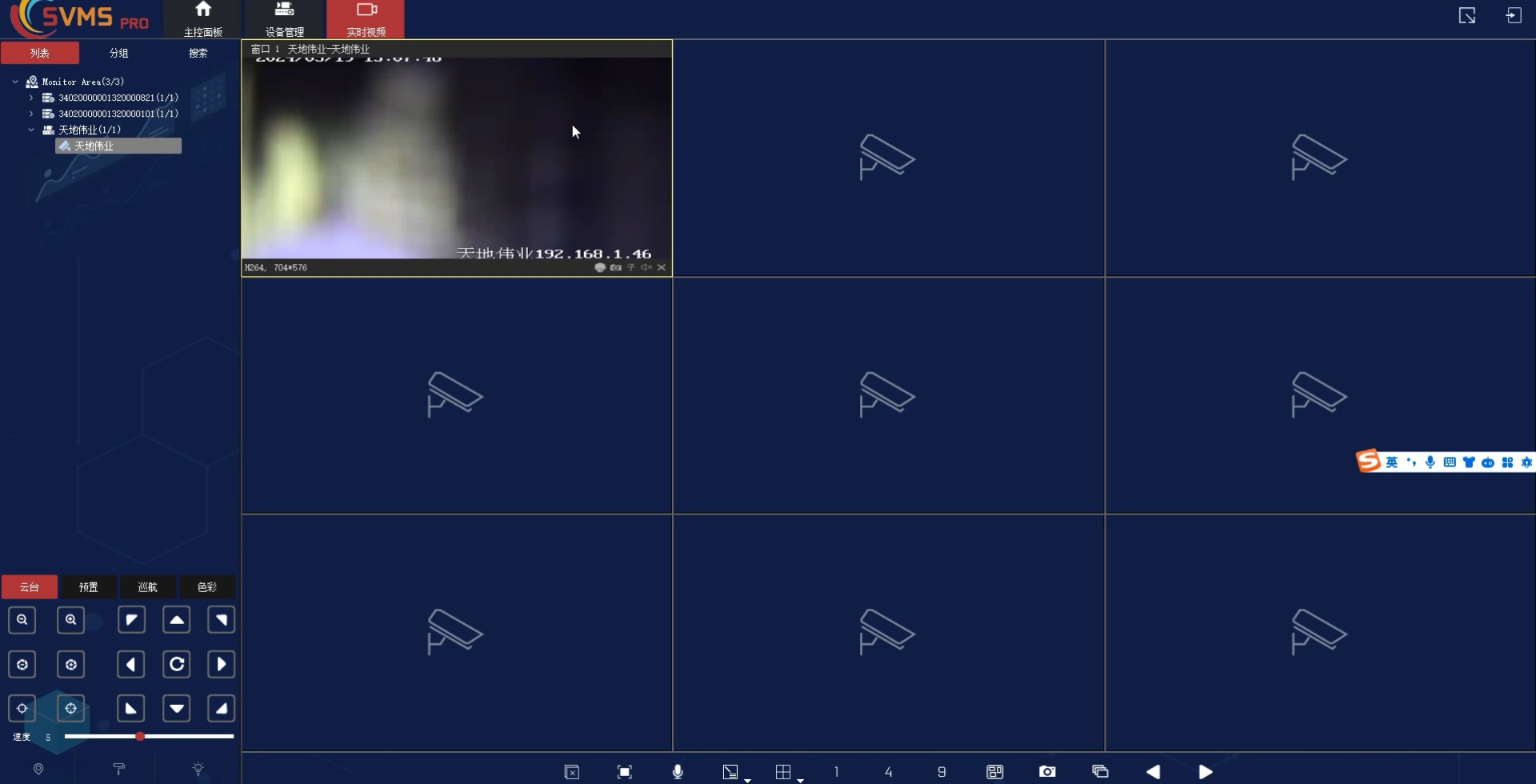Expand device 34020000001320000821 node

[31, 98]
